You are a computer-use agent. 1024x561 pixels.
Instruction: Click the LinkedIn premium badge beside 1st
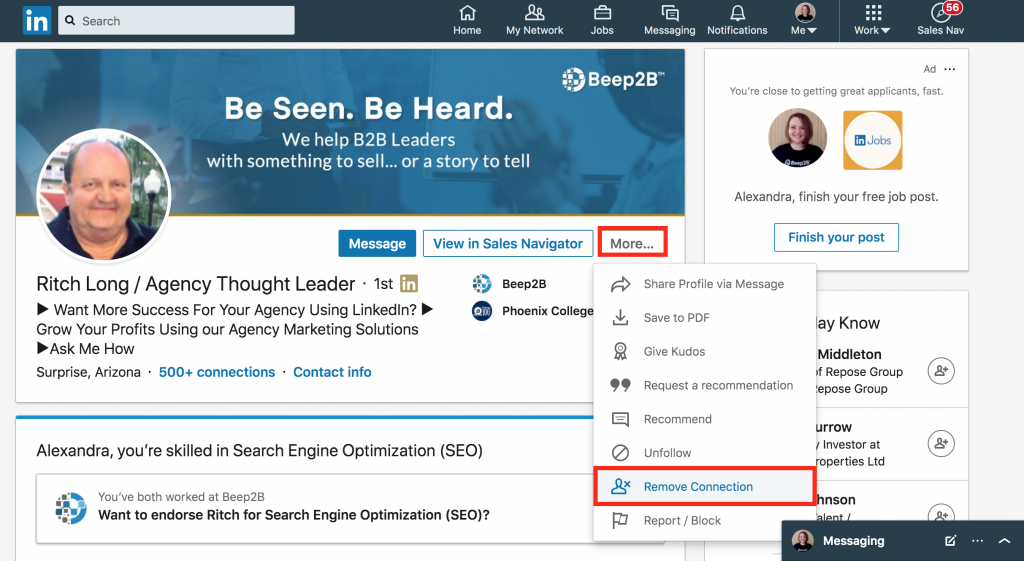click(x=409, y=283)
